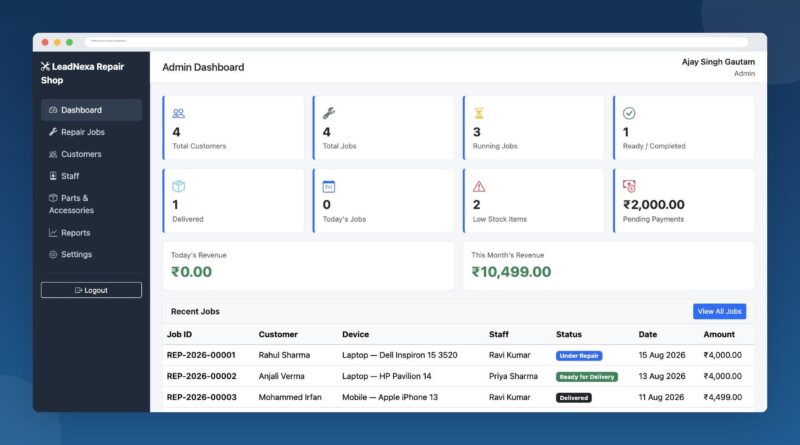This screenshot has width=800, height=445.
Task: Click the Settings gear icon in sidebar
Action: [x=53, y=254]
